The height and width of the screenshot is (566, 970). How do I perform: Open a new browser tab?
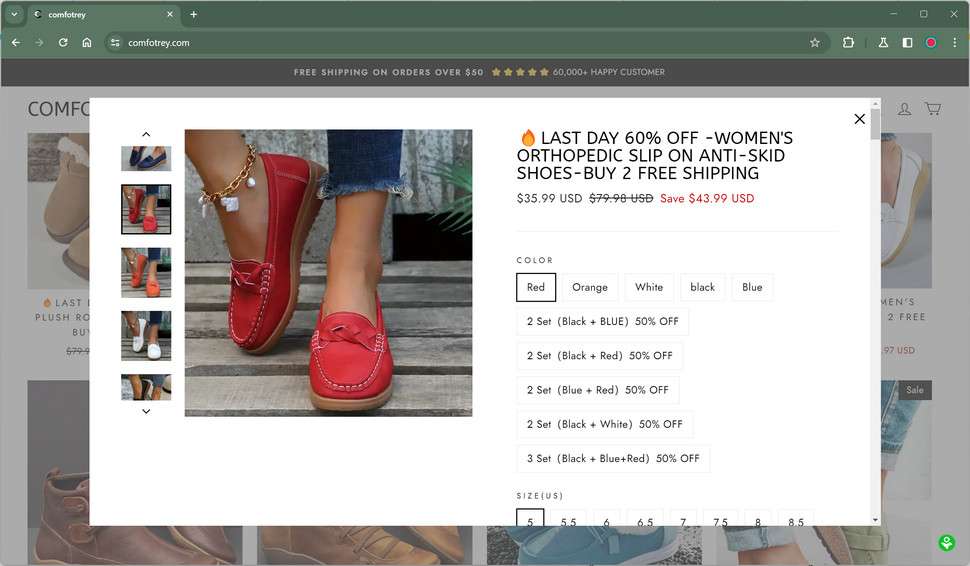(x=194, y=14)
